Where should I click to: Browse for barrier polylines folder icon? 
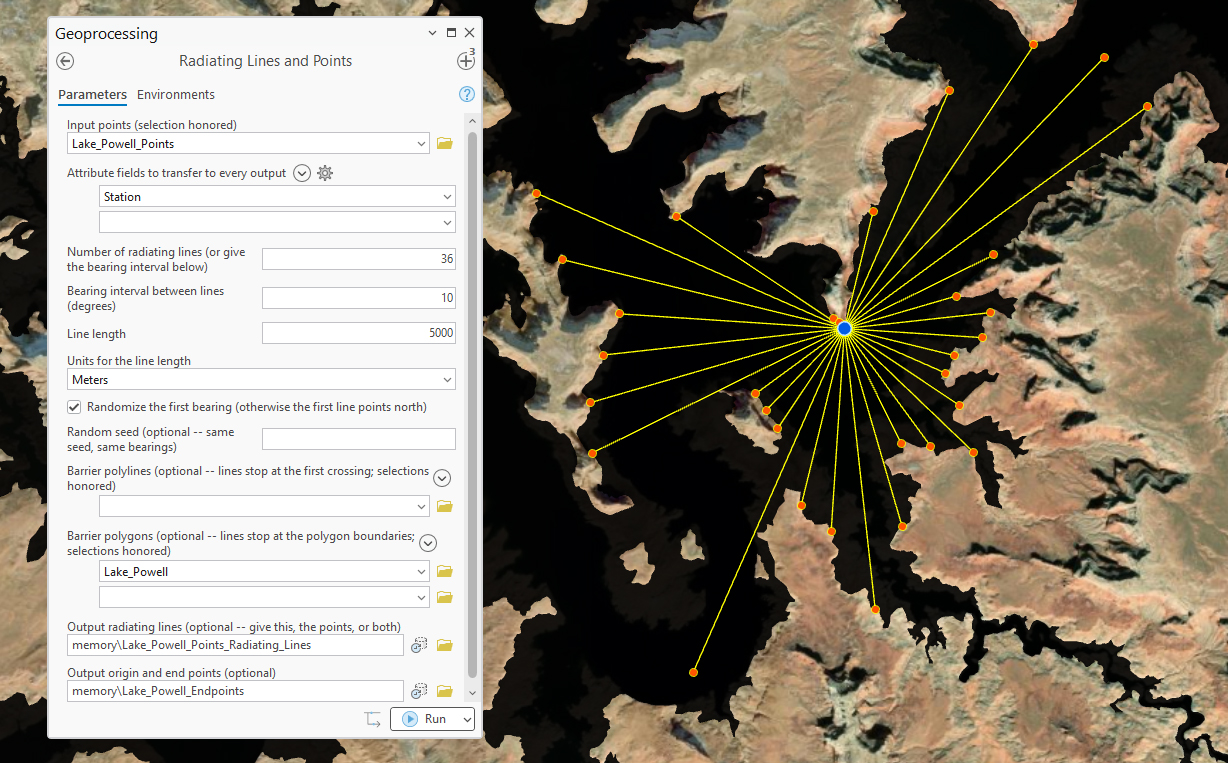tap(445, 506)
